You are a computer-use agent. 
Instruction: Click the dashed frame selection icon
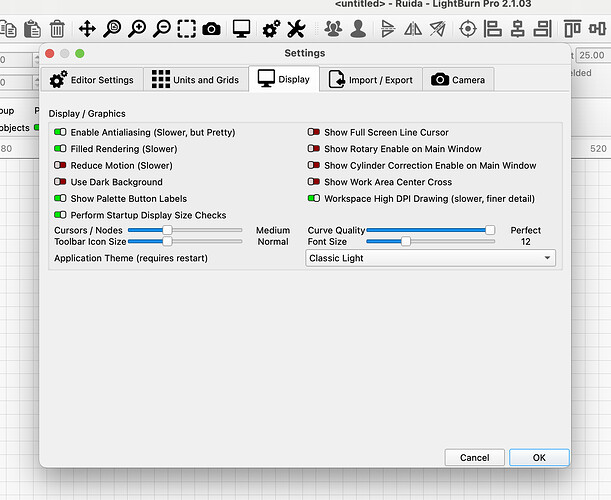[187, 29]
